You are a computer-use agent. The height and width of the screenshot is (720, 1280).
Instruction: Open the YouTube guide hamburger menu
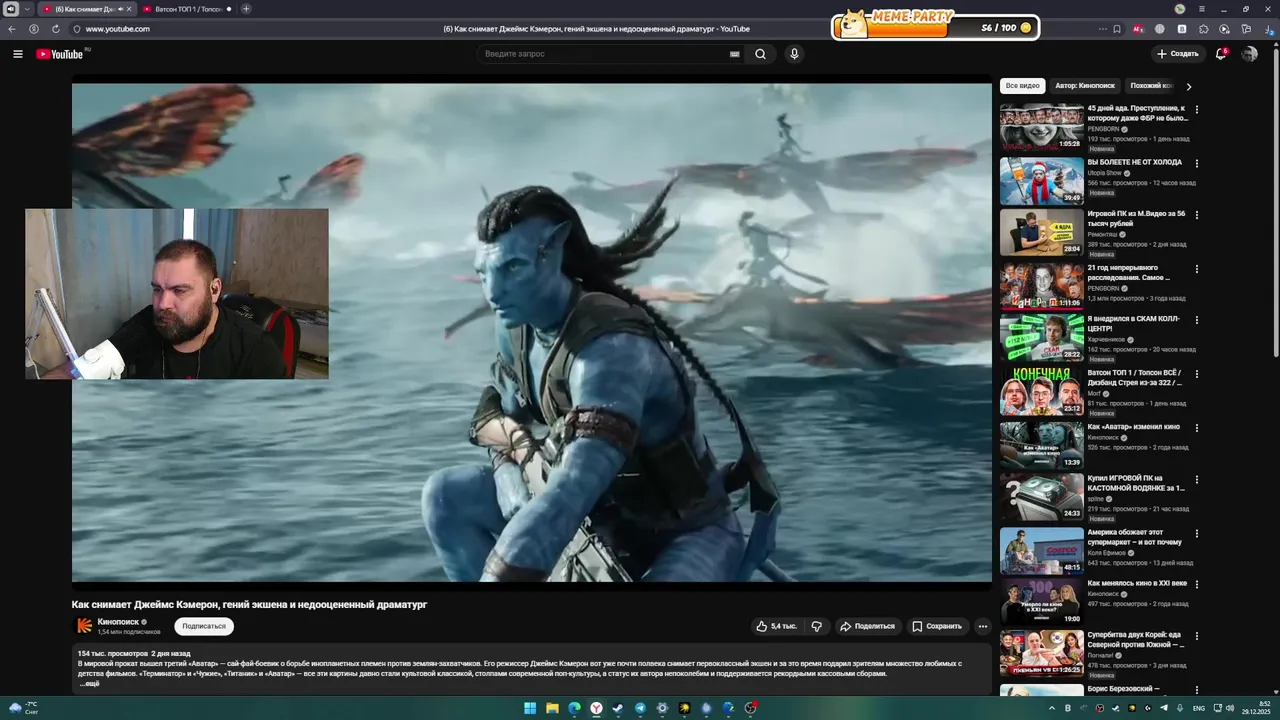point(18,54)
